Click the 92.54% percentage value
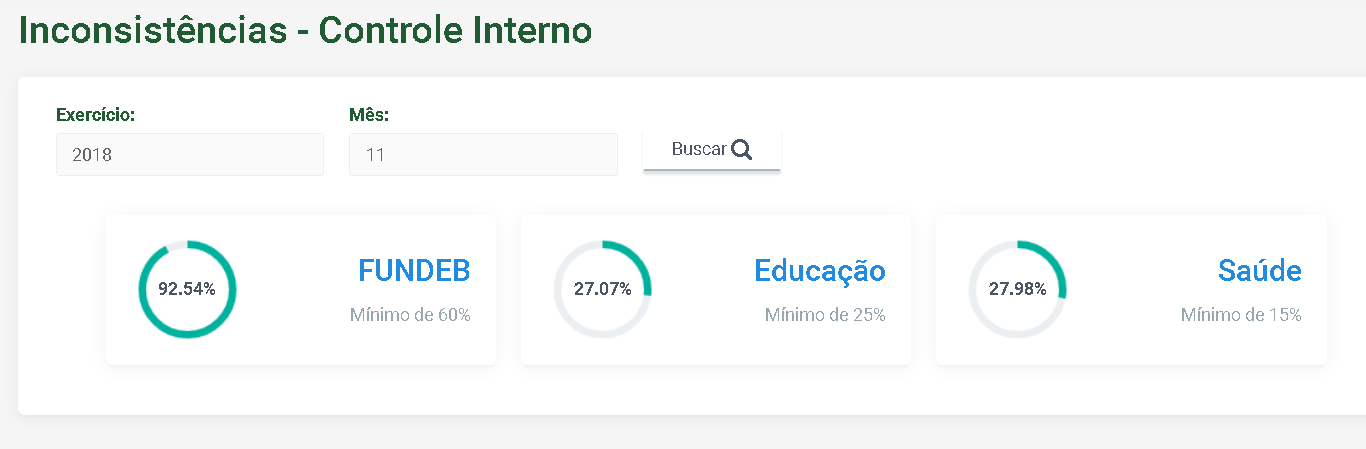 pyautogui.click(x=187, y=289)
